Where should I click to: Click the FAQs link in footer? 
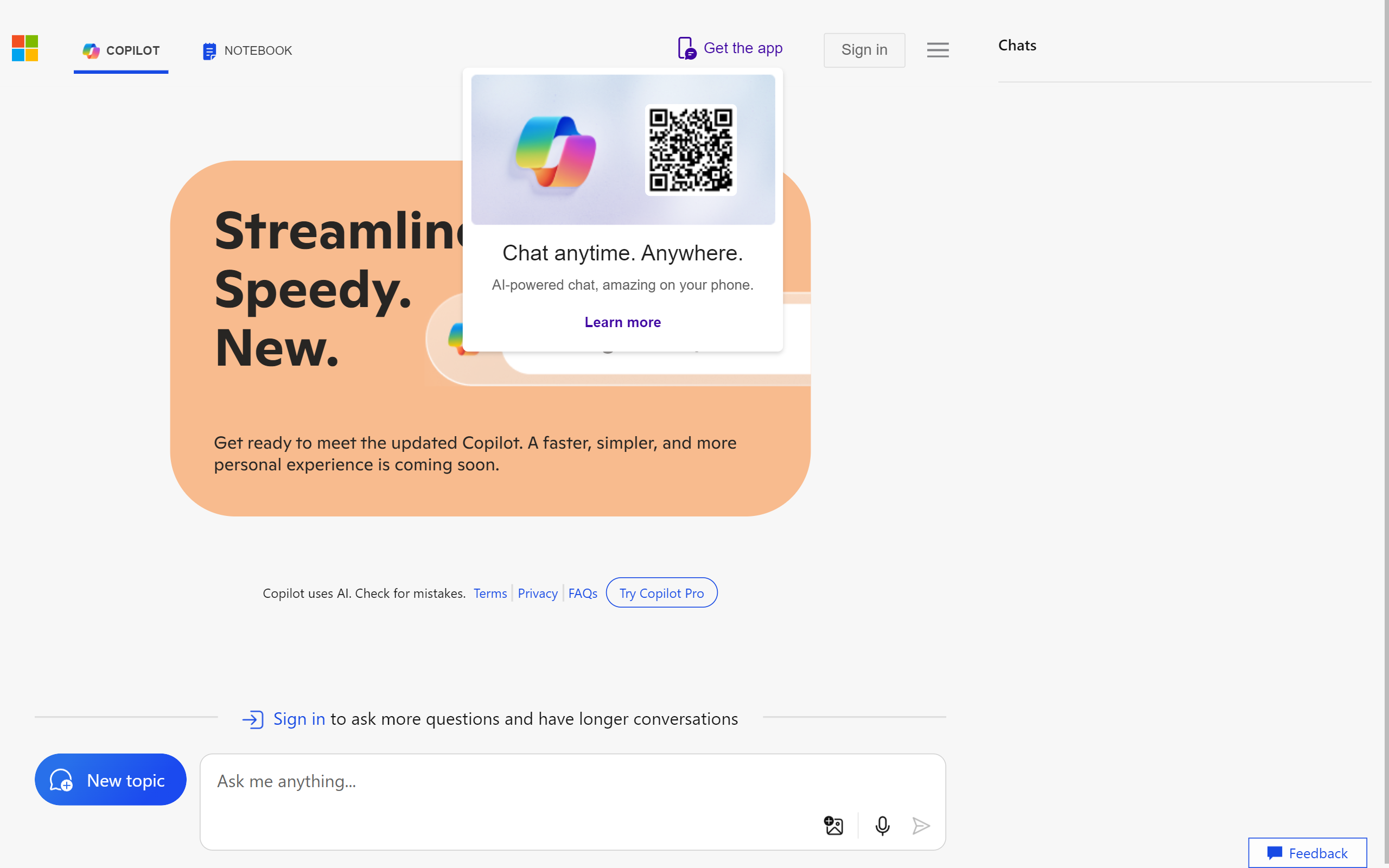(x=582, y=592)
